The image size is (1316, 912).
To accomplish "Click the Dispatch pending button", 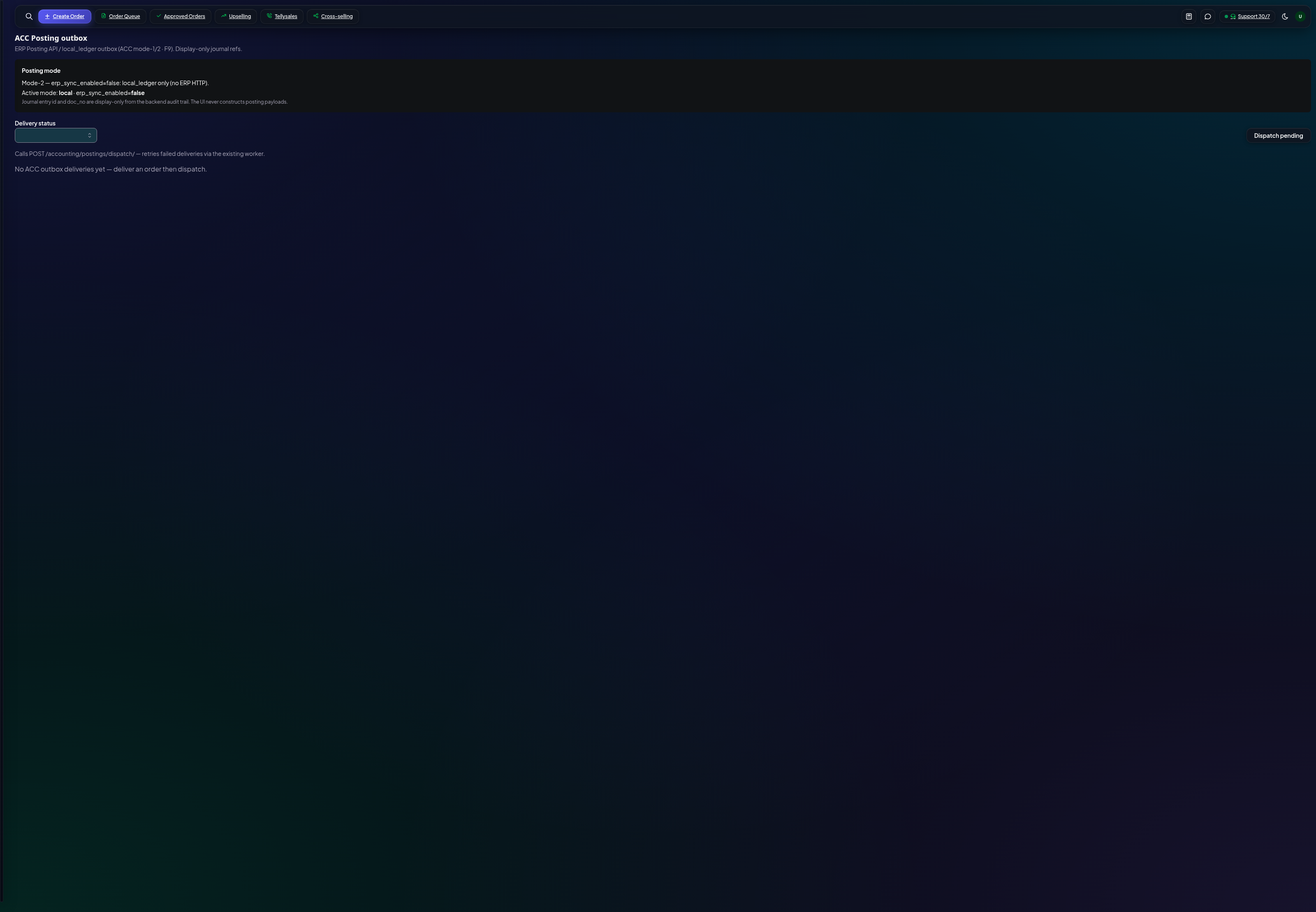I will [1278, 135].
